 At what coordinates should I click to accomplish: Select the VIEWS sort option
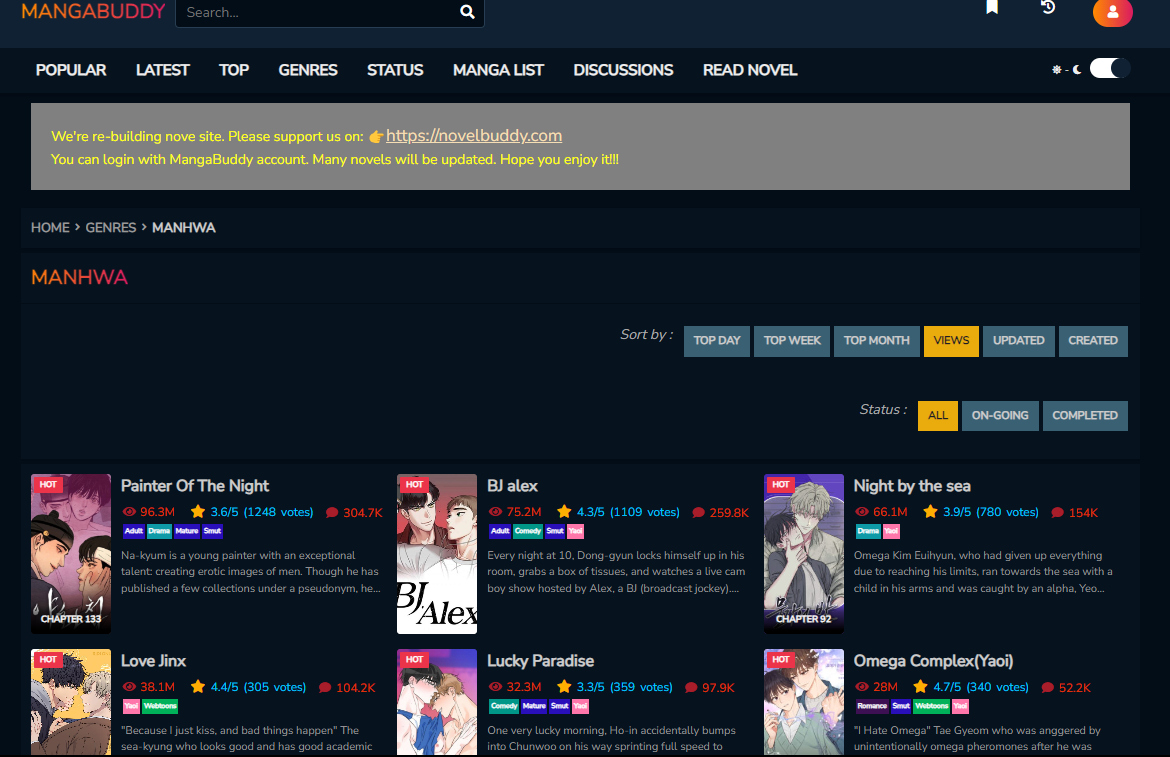951,341
